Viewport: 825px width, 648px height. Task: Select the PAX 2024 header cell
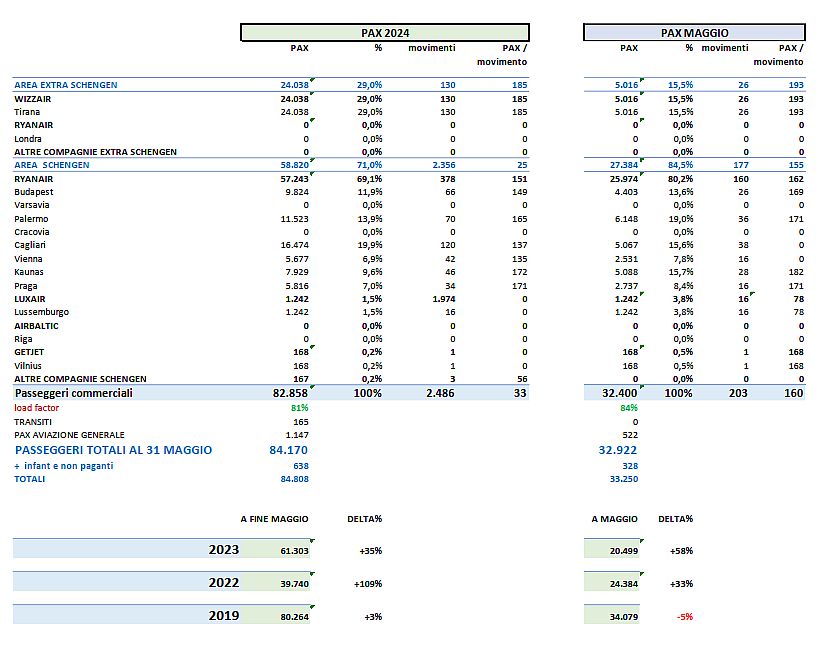tap(385, 33)
